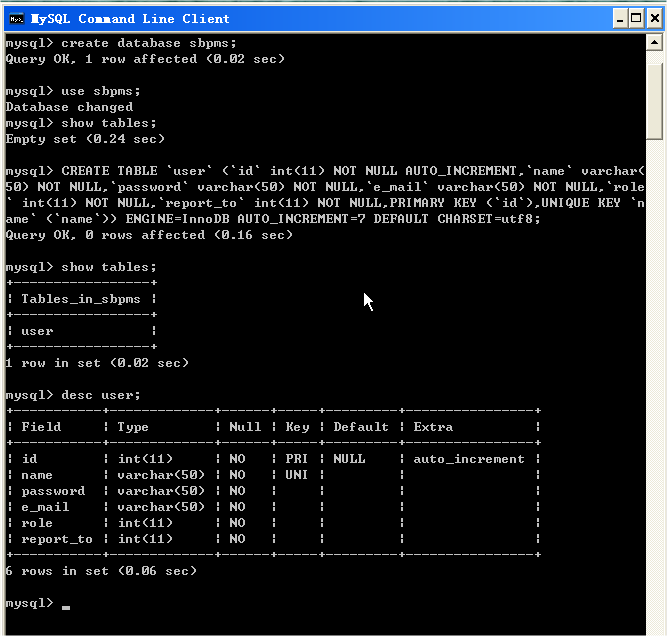Click '6 rows in set (0.06 sec)'

tap(101, 571)
